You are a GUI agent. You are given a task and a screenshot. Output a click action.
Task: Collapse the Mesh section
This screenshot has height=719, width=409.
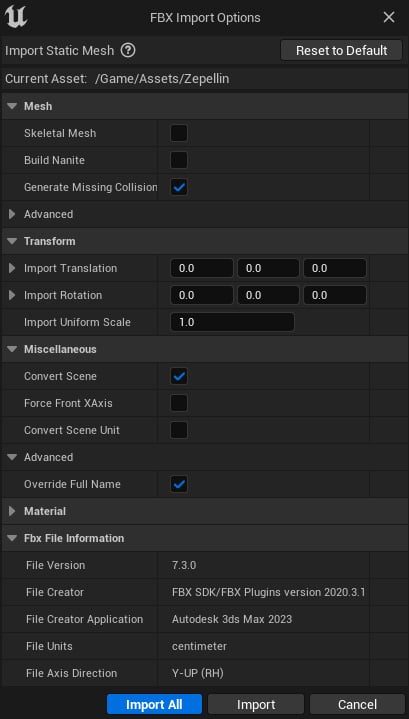point(12,106)
